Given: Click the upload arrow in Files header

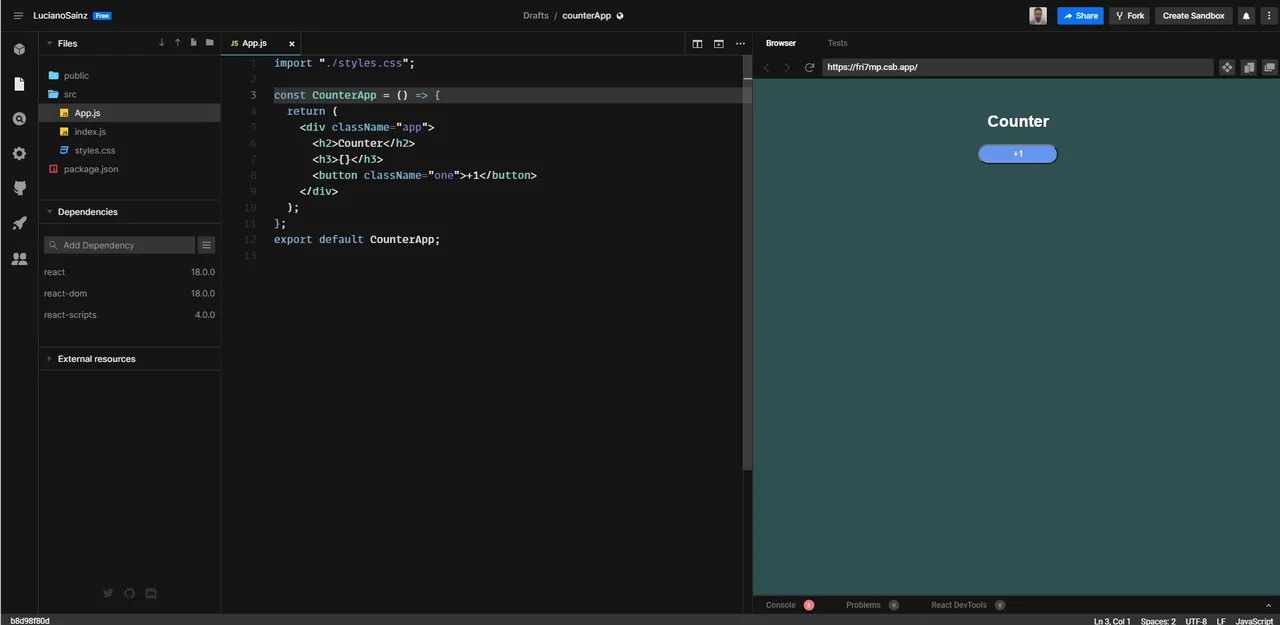Looking at the screenshot, I should tap(178, 43).
